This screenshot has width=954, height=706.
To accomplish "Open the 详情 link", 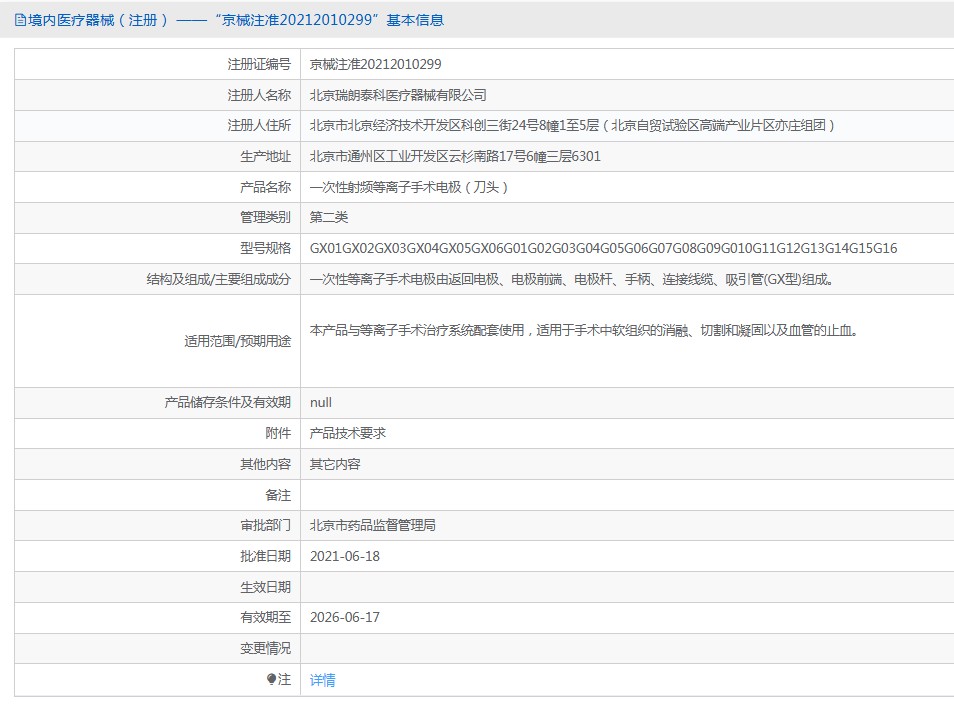I will coord(322,680).
